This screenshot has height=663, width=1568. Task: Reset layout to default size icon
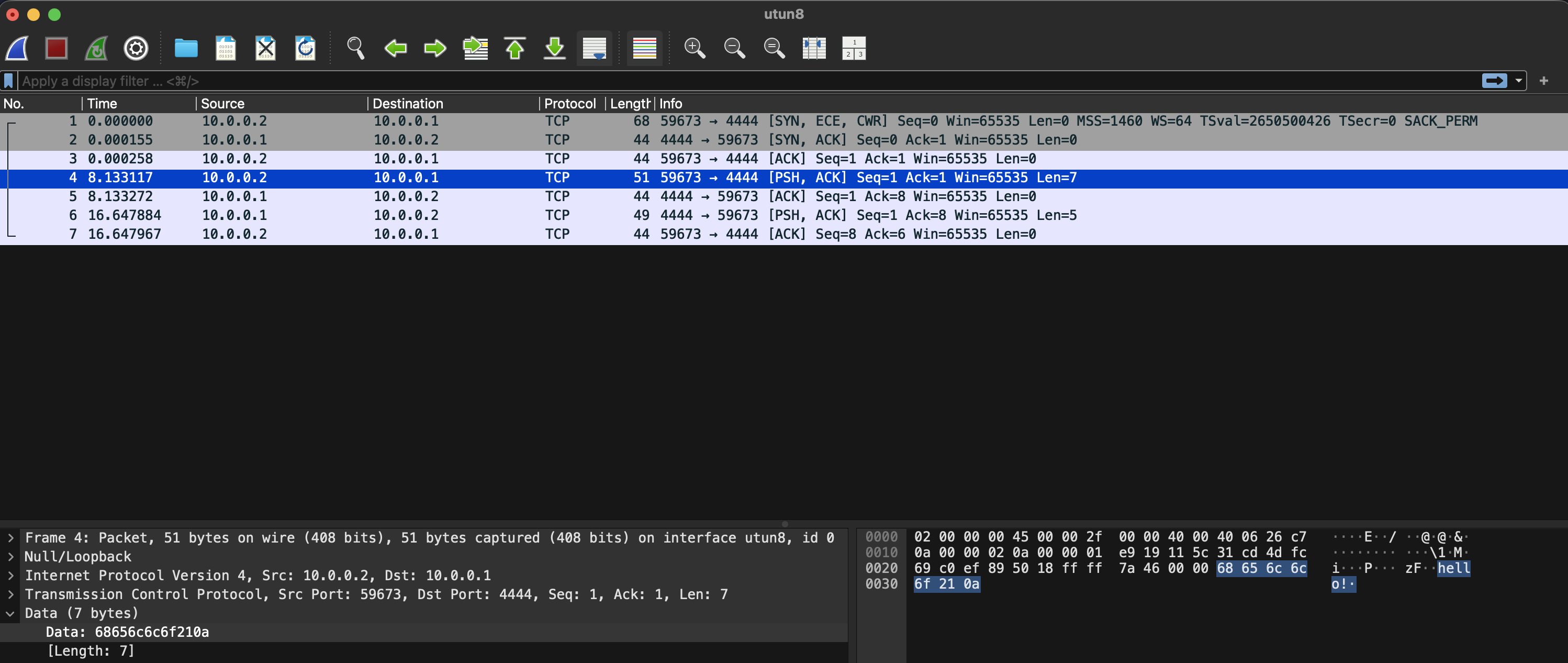(854, 48)
